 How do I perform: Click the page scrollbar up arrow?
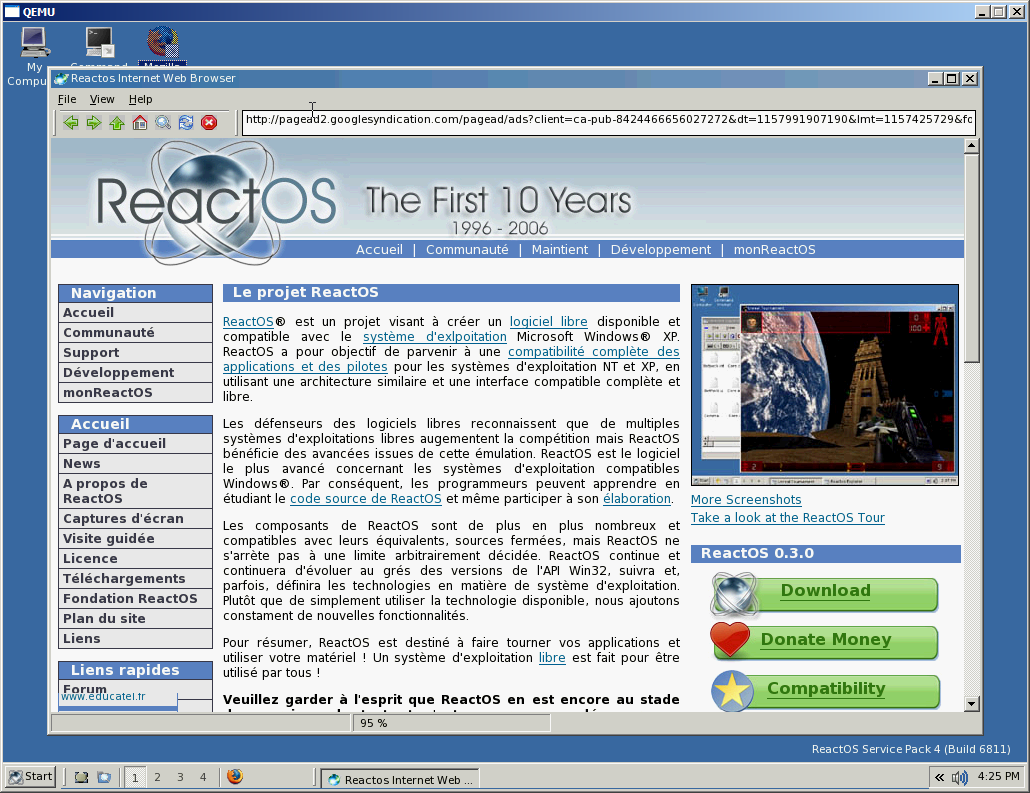[972, 146]
